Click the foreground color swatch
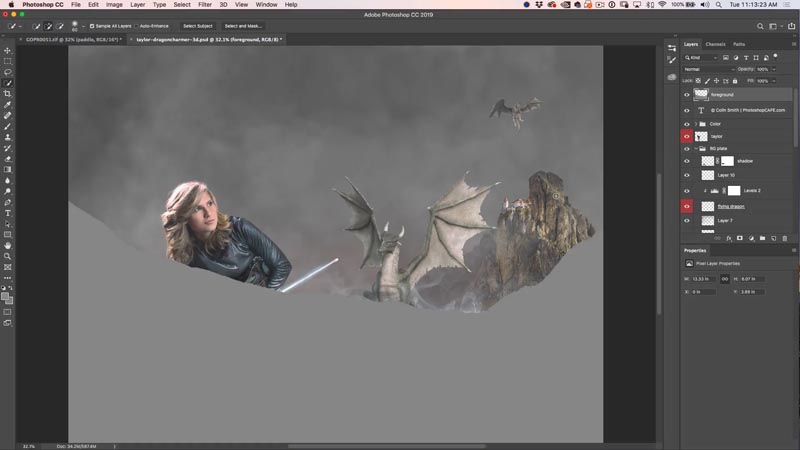The height and width of the screenshot is (450, 800). 5,297
